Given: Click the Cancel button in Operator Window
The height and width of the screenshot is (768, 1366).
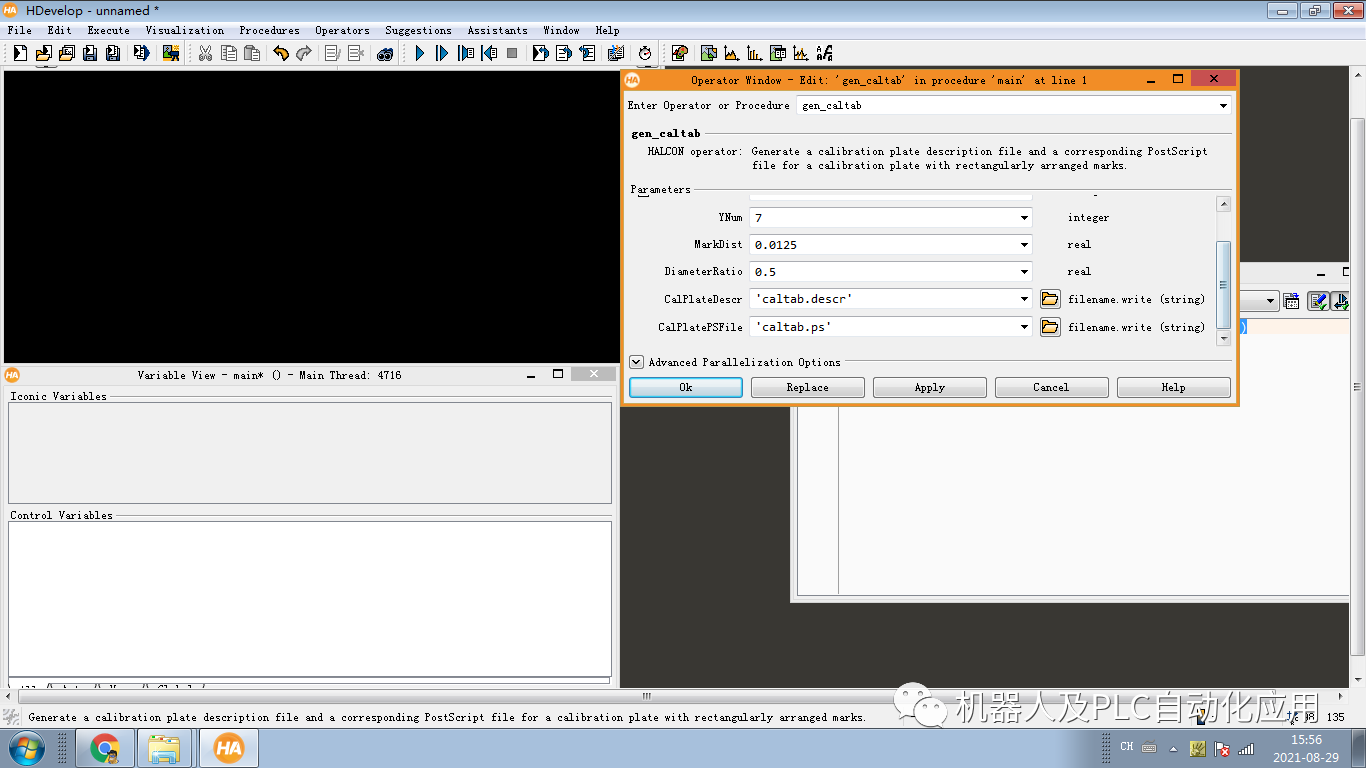Looking at the screenshot, I should 1051,387.
